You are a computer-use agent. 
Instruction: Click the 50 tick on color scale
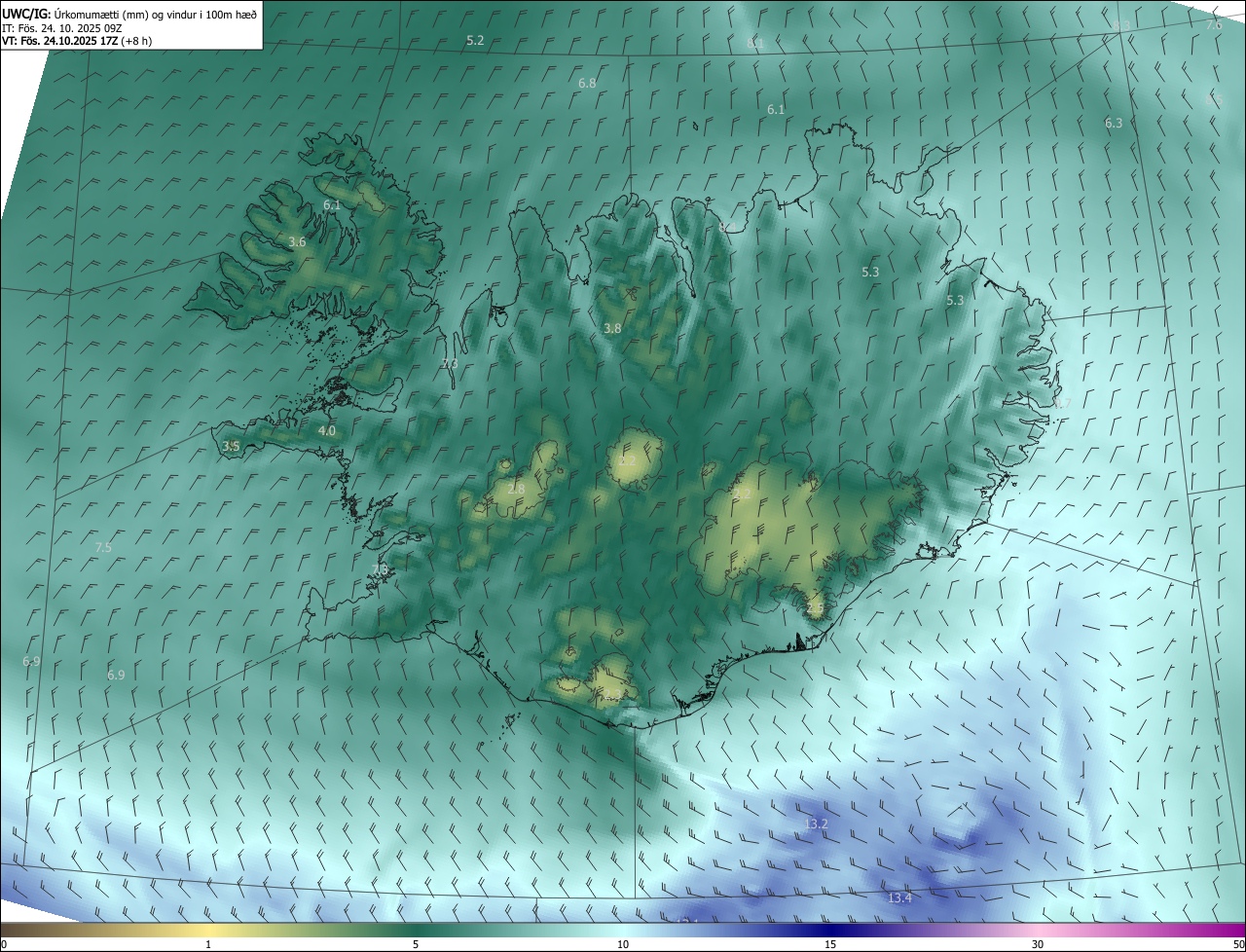tap(1237, 944)
